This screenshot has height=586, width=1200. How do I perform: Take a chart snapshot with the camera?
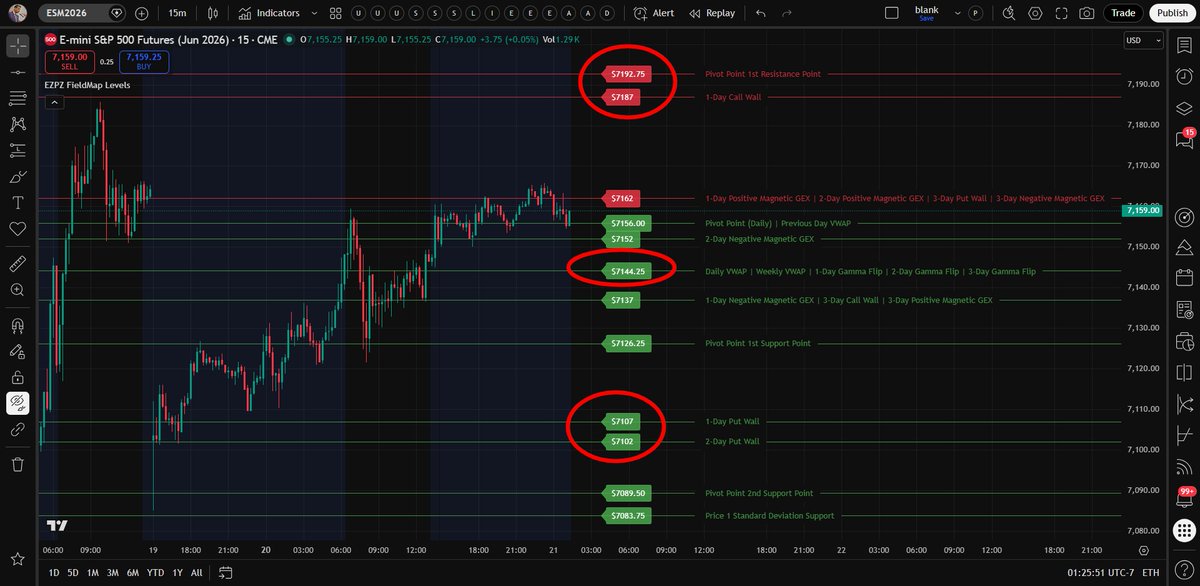click(x=1087, y=13)
